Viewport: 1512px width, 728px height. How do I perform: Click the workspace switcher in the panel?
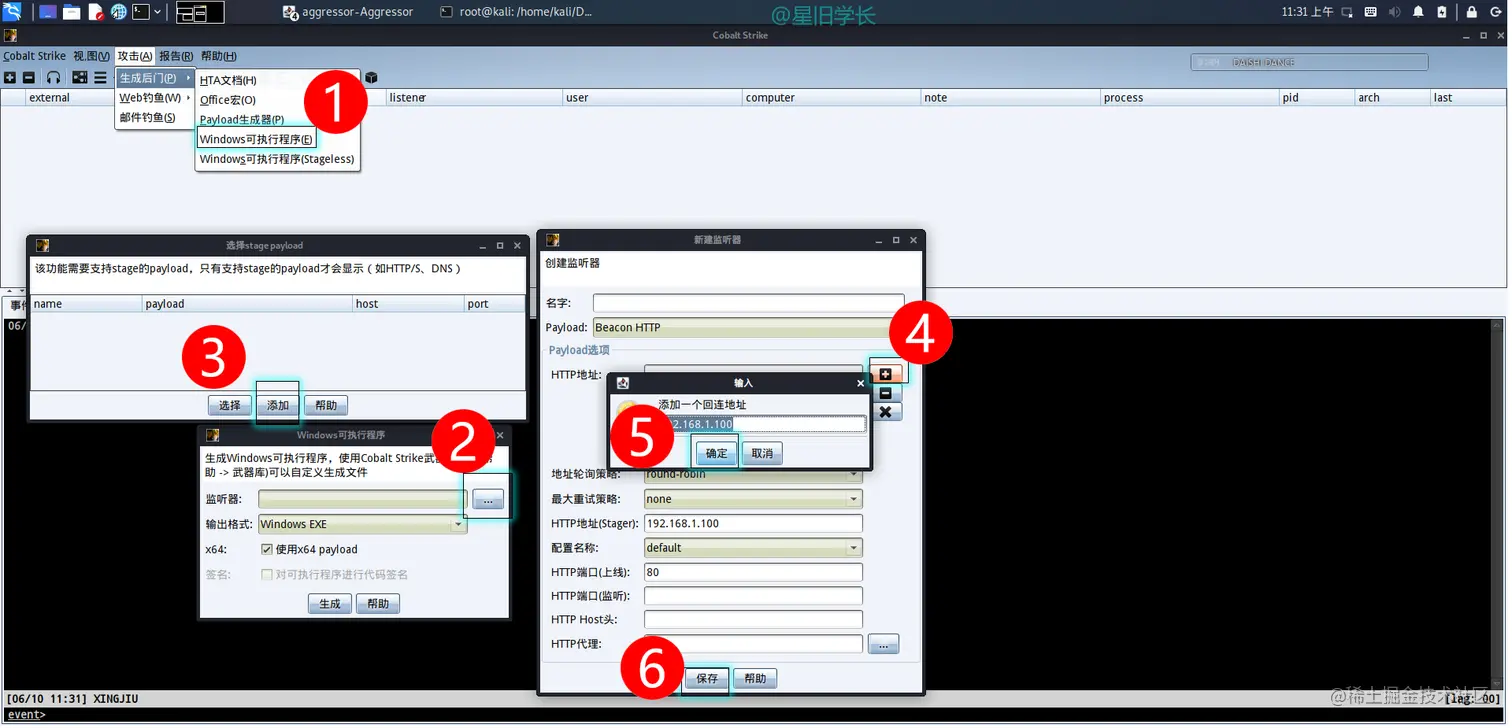[x=199, y=12]
